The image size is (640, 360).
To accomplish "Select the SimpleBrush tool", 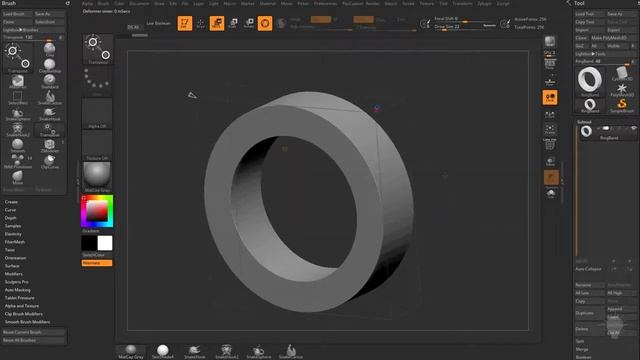I will [x=622, y=106].
